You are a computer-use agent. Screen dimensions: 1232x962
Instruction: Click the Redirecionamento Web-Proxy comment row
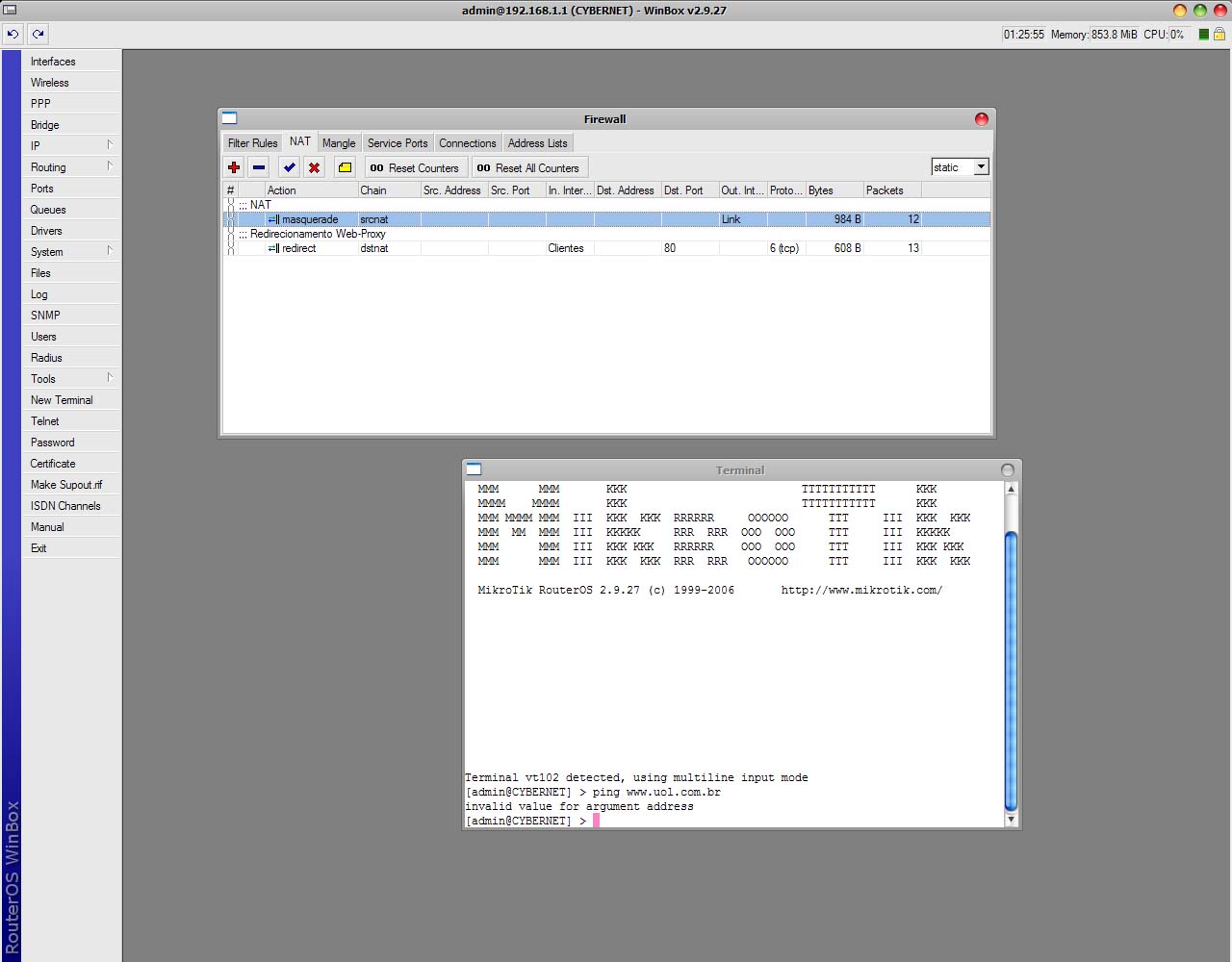(x=606, y=234)
